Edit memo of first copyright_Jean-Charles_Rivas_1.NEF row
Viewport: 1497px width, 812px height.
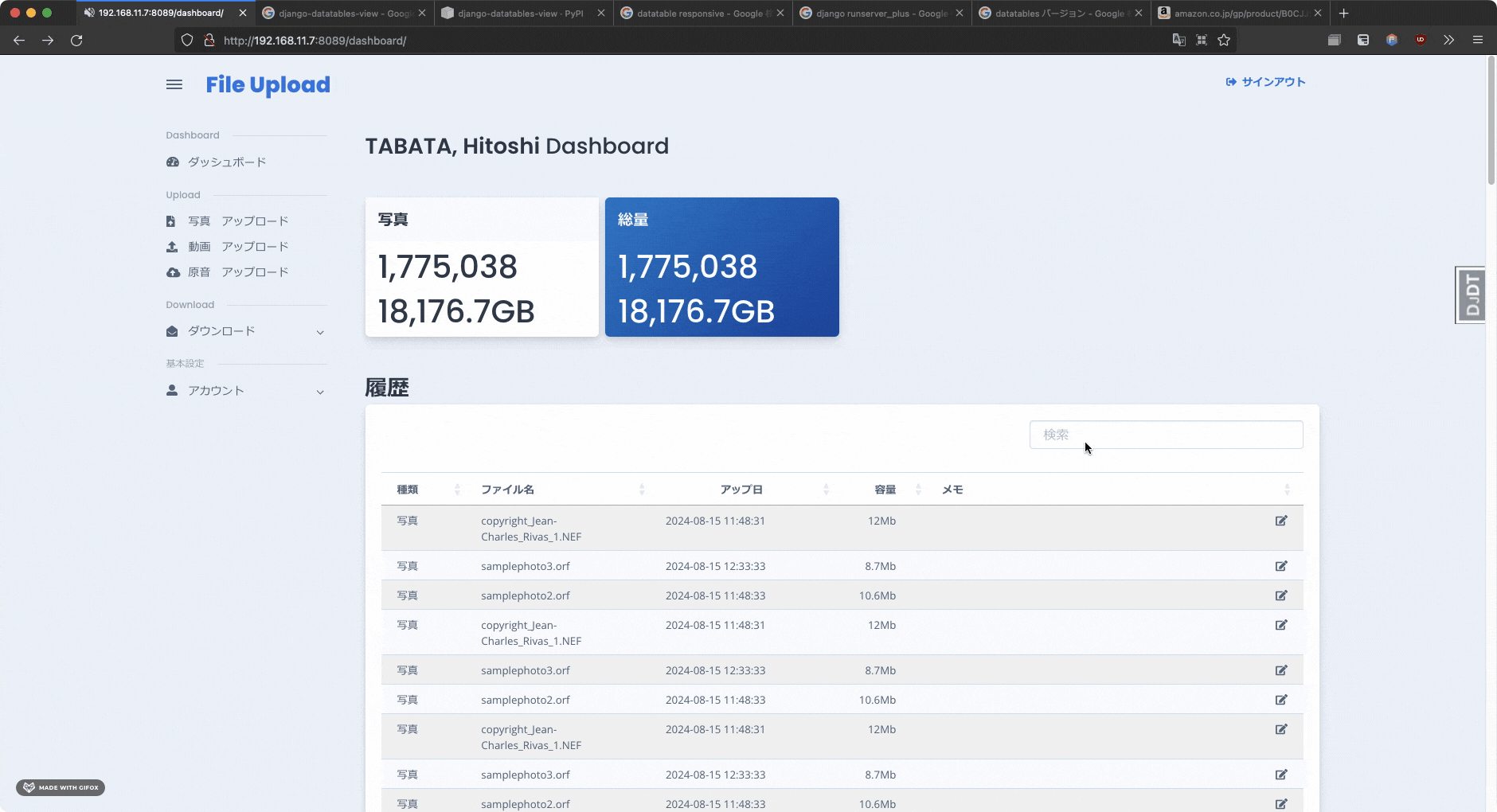1281,521
